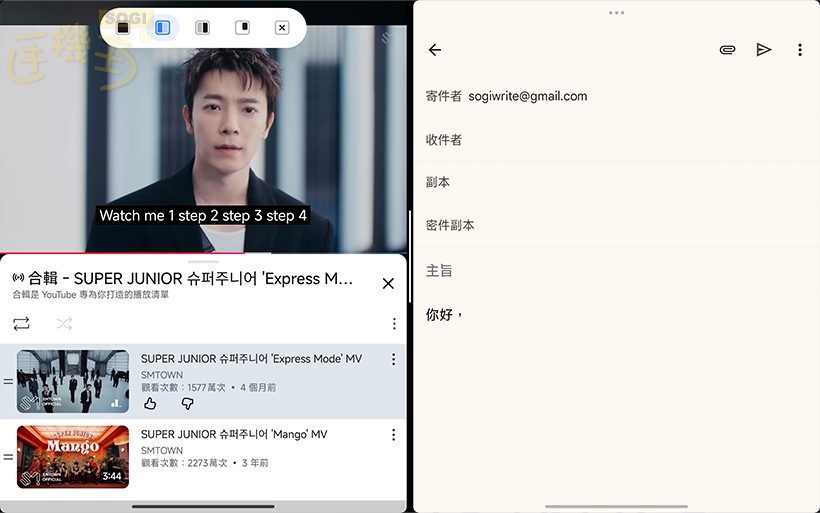The height and width of the screenshot is (513, 820).
Task: Open Gmail compose overflow menu
Action: [x=800, y=50]
